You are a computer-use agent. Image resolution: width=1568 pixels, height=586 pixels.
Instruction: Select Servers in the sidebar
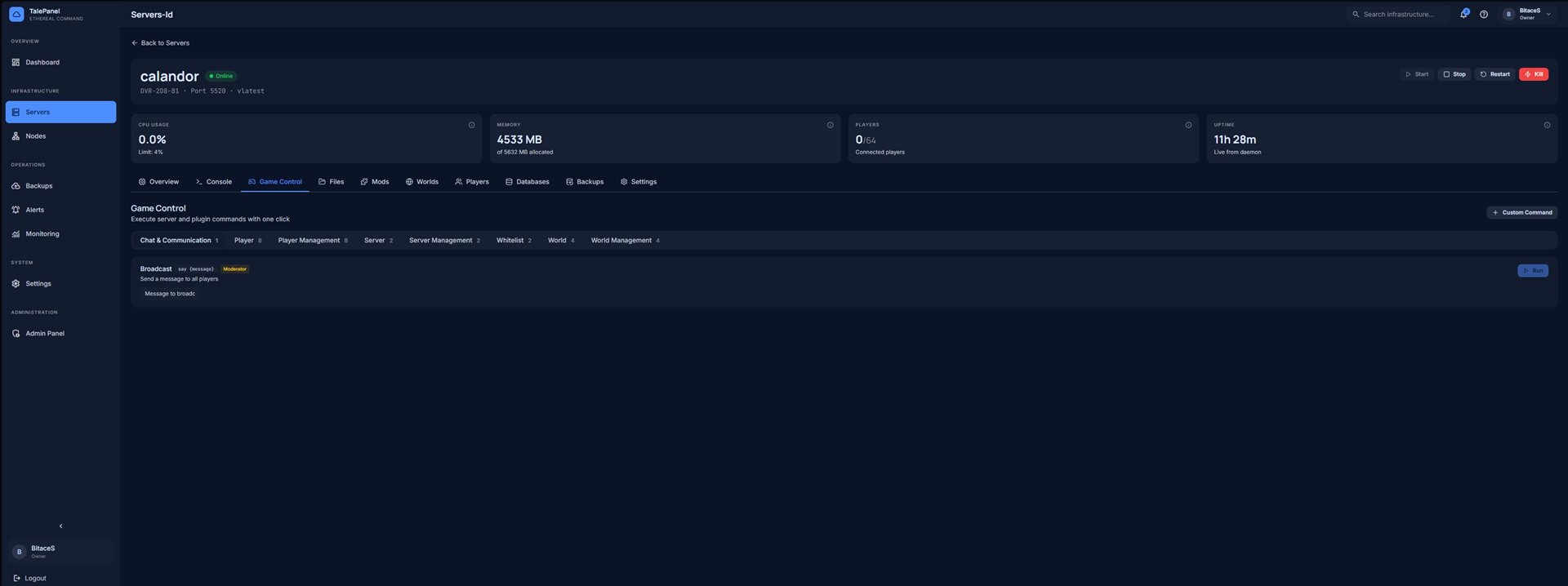pyautogui.click(x=60, y=112)
